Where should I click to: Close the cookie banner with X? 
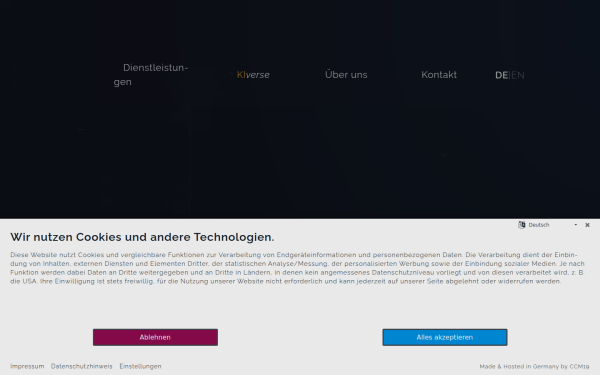pos(587,225)
